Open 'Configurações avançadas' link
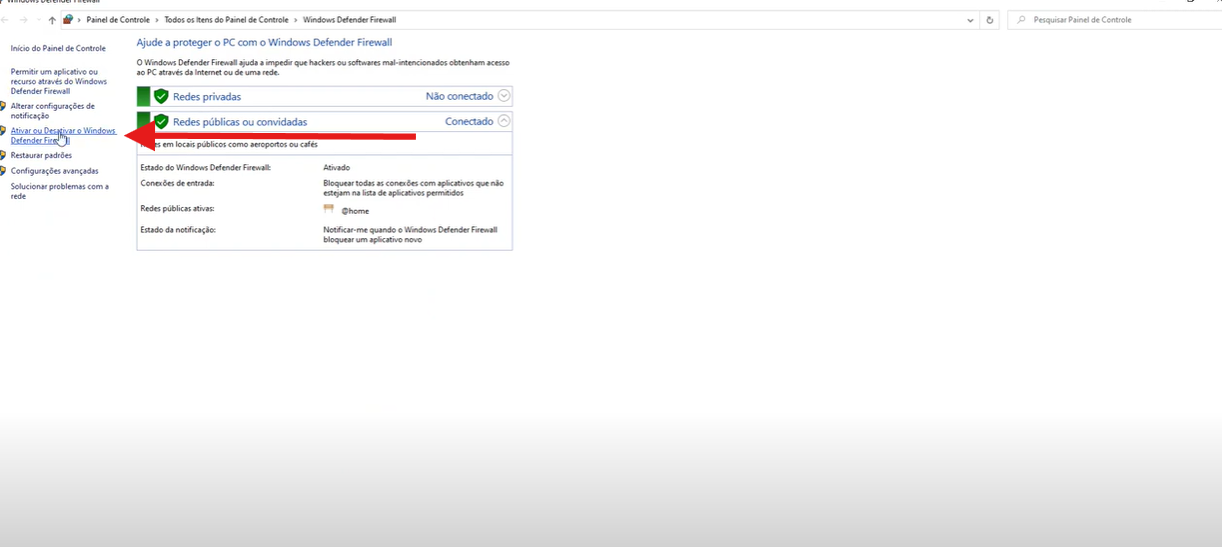 [54, 171]
